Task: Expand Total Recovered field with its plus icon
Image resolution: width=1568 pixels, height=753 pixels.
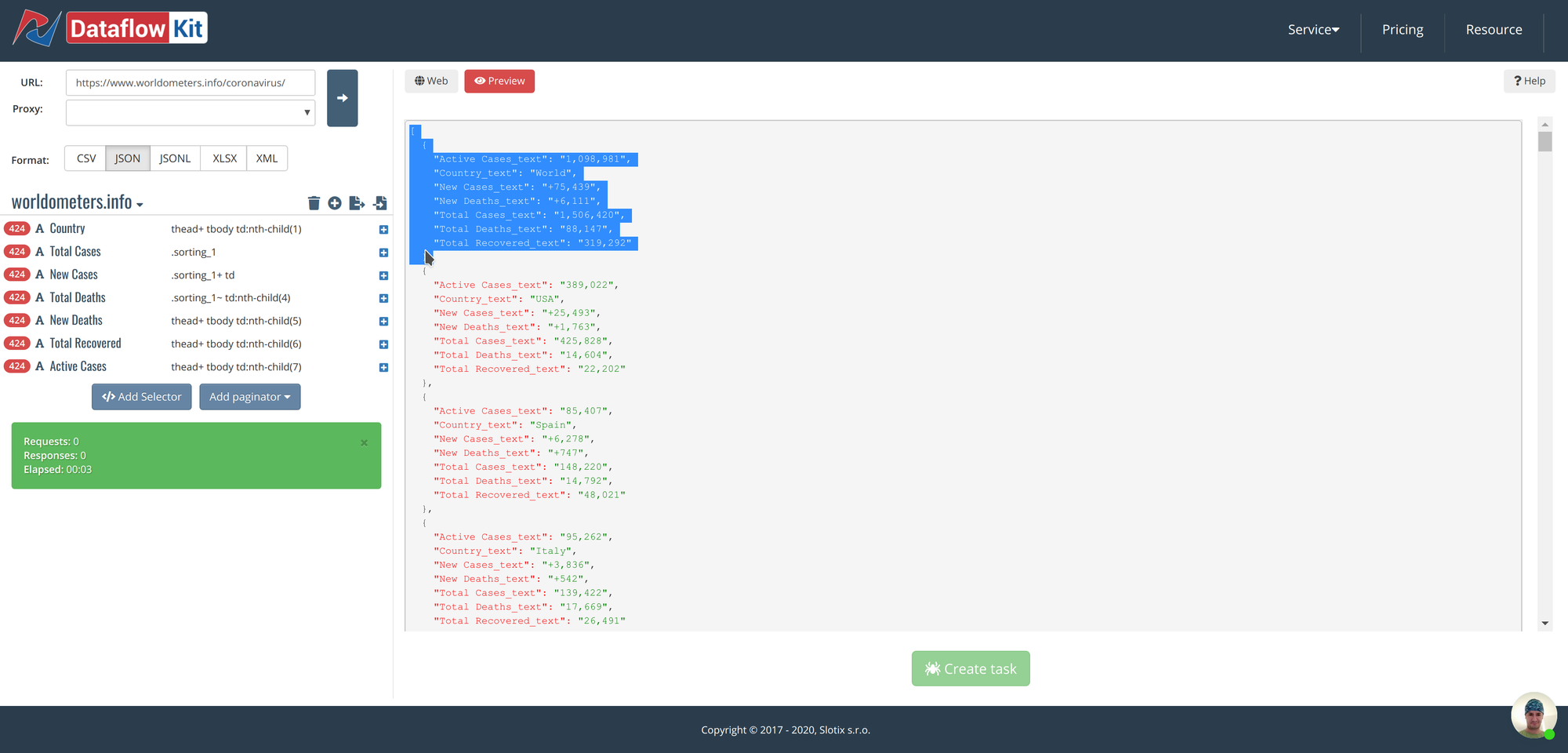Action: 383,344
